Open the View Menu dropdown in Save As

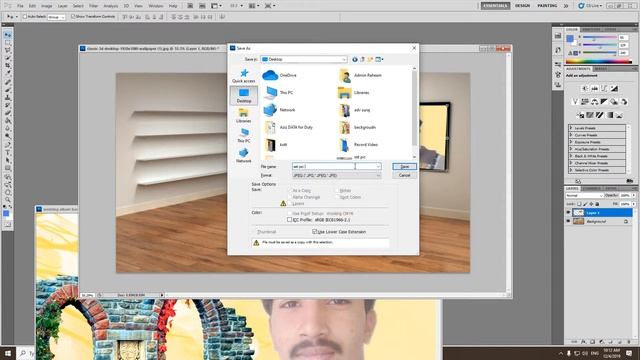coord(380,60)
